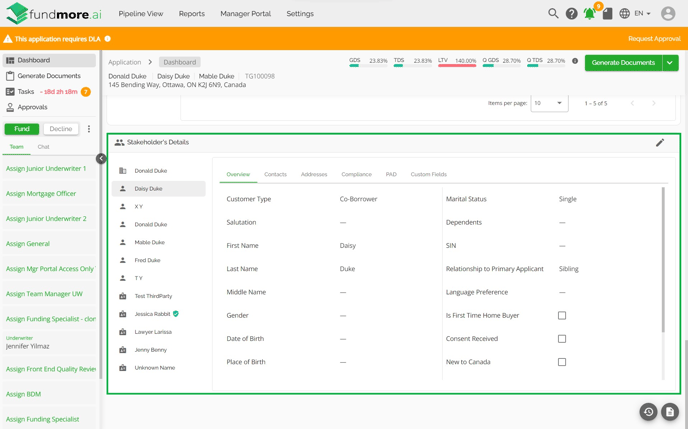Click the stakeholder details vertical scrollbar
Image resolution: width=688 pixels, height=429 pixels.
pyautogui.click(x=663, y=260)
